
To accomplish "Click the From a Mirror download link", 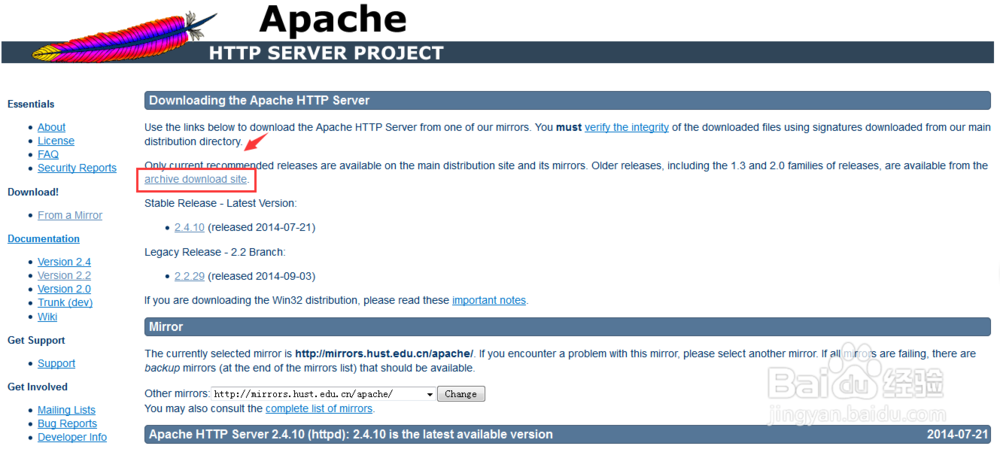I will (70, 215).
